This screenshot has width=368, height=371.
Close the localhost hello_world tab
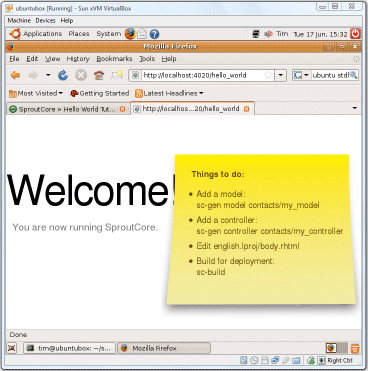point(246,109)
